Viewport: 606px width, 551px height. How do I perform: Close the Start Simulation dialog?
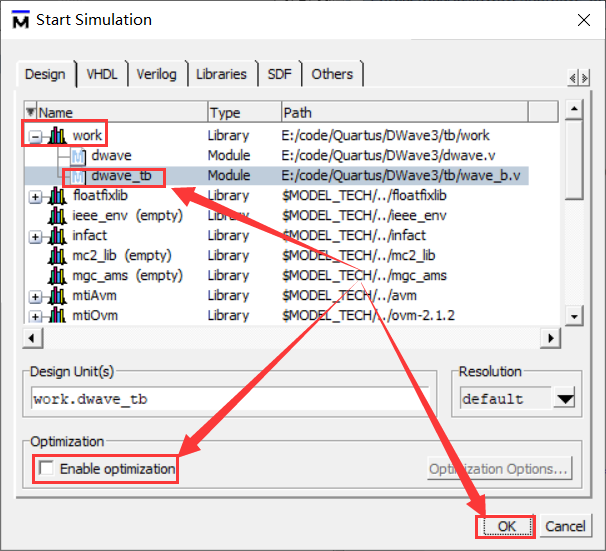point(584,20)
